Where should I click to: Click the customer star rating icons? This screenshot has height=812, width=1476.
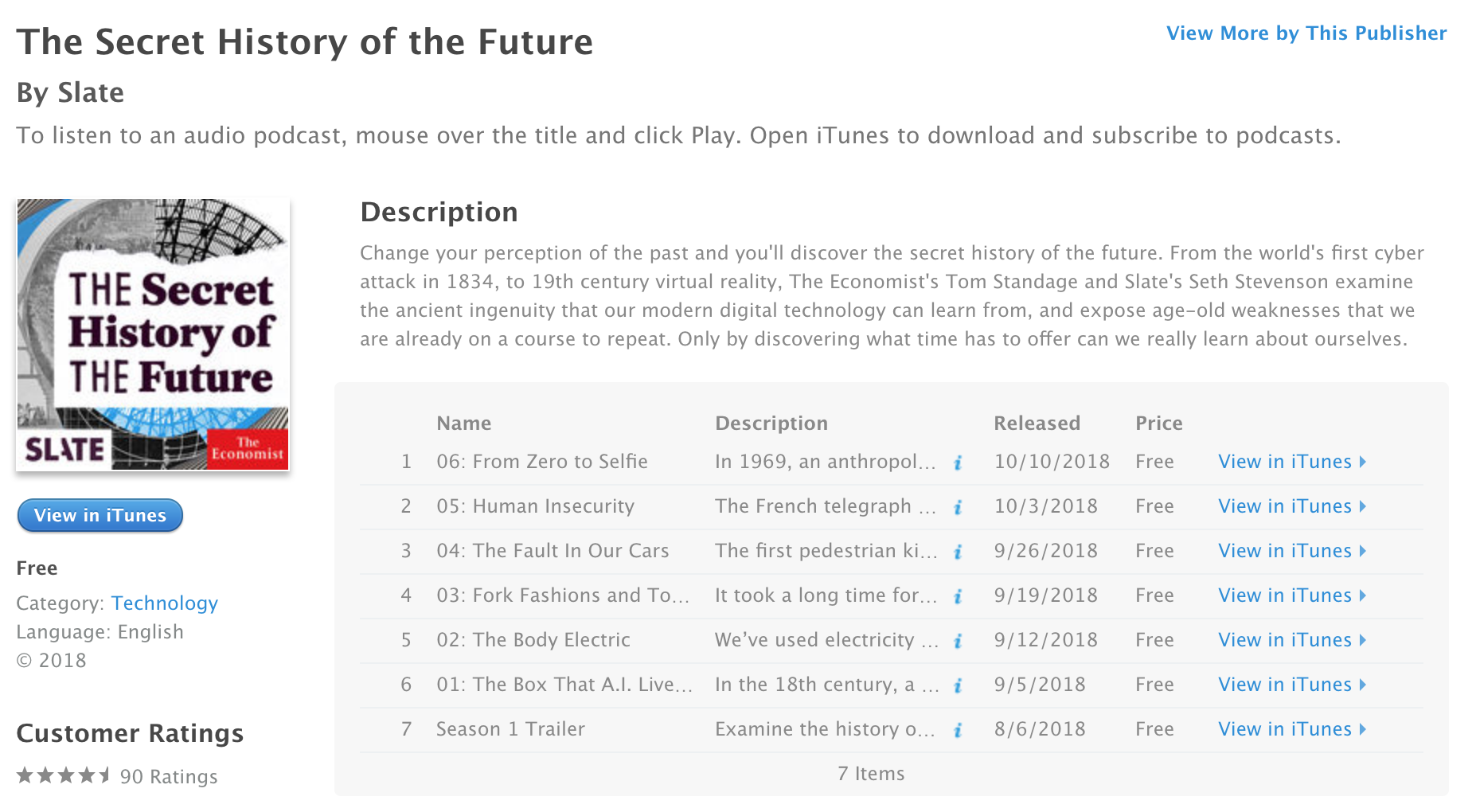click(x=64, y=775)
